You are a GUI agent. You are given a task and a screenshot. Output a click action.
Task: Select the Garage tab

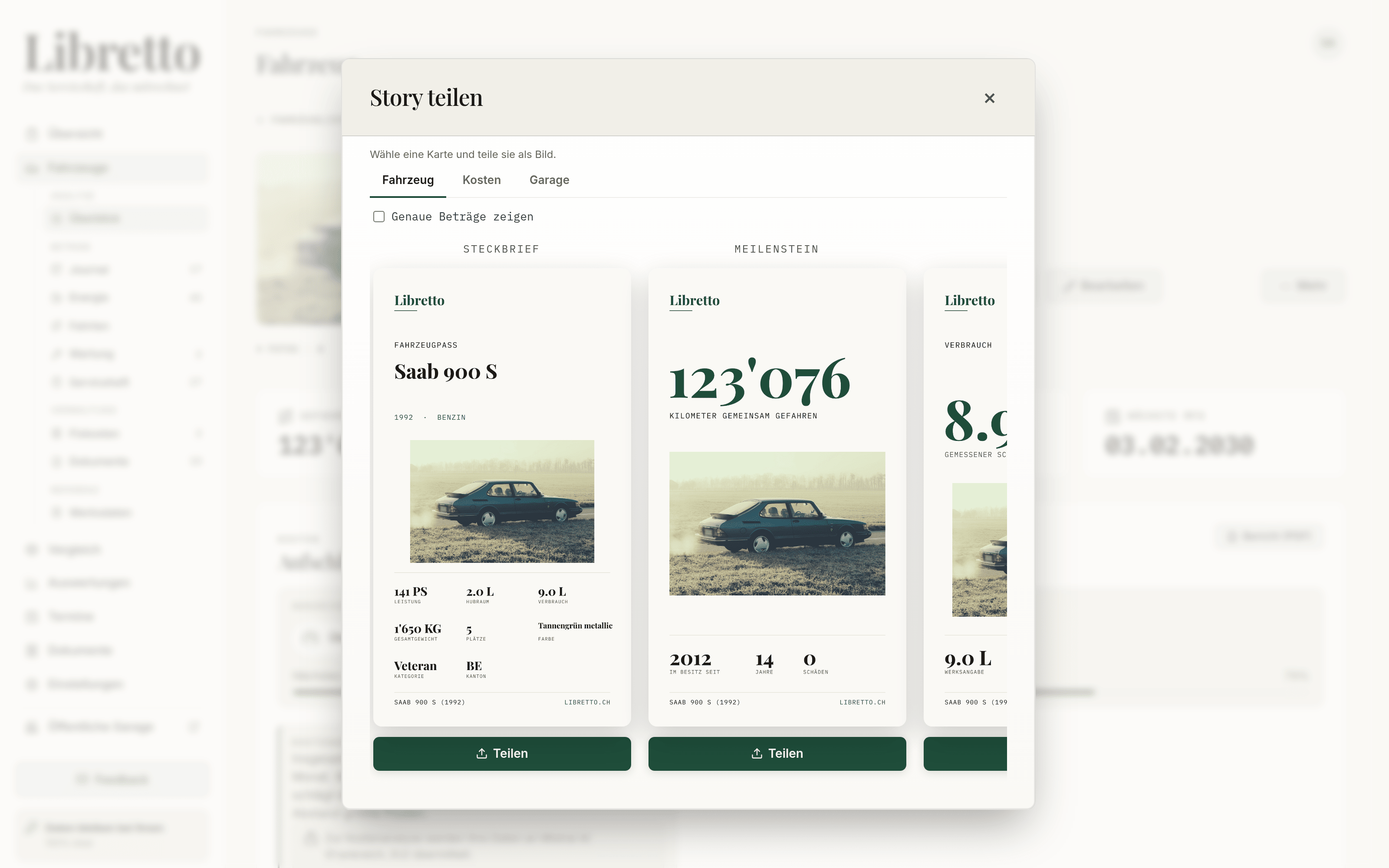549,180
